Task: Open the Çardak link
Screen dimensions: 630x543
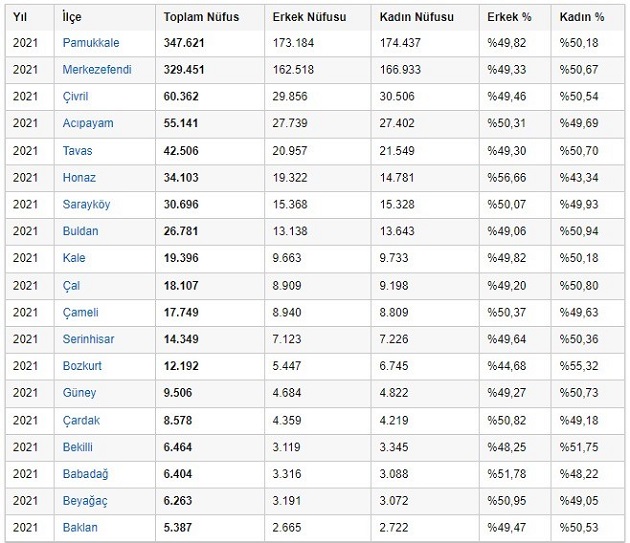Action: point(80,420)
